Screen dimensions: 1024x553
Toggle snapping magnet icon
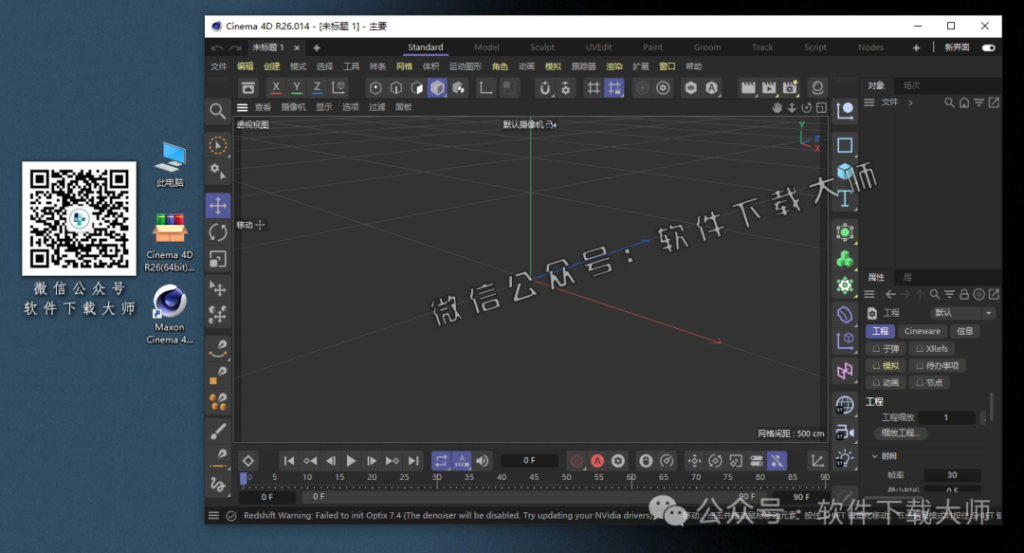(x=545, y=87)
